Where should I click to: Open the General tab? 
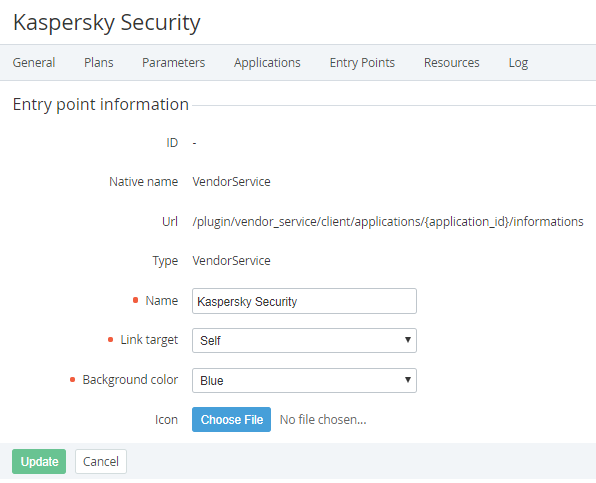coord(34,63)
